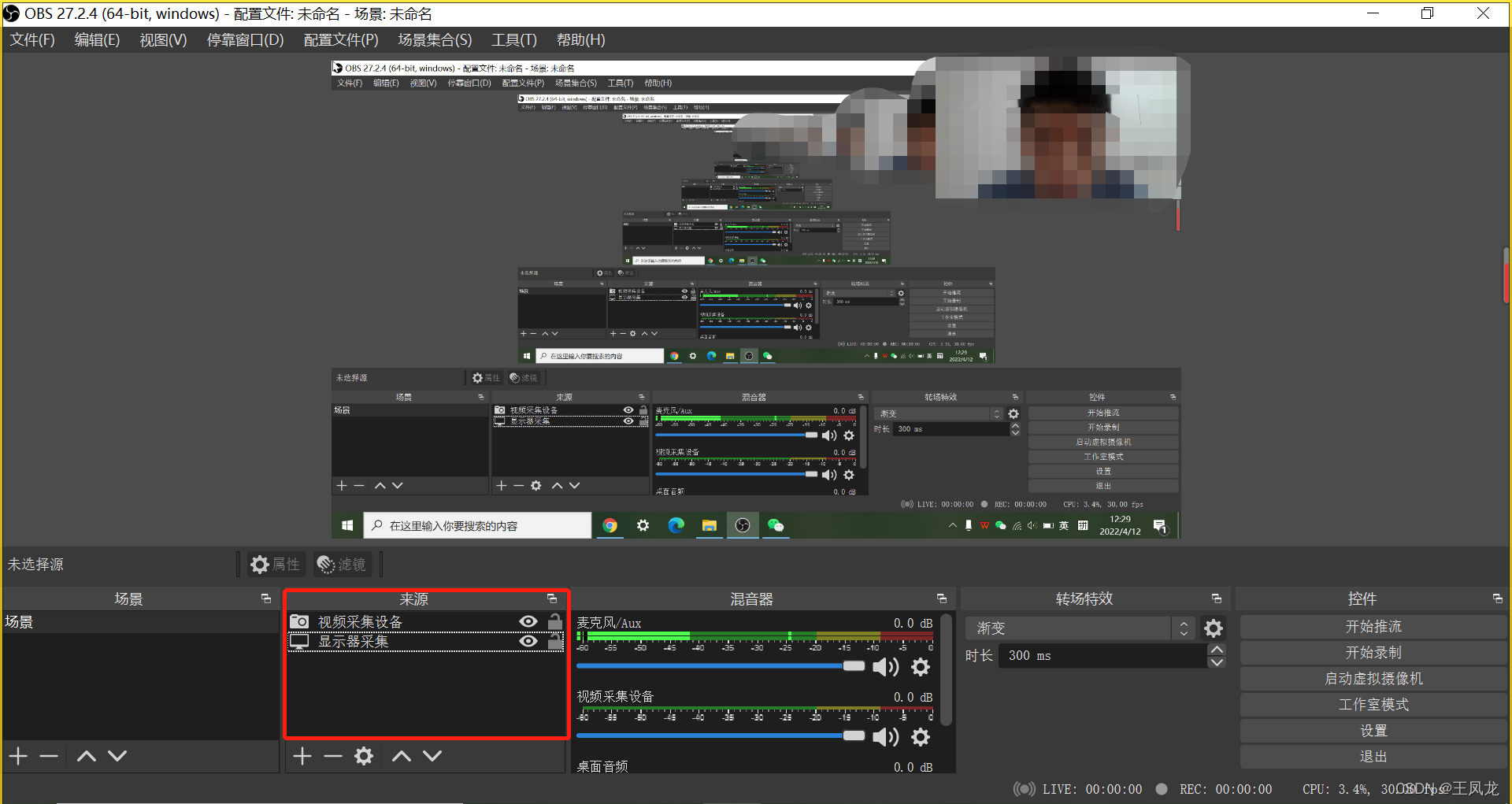This screenshot has height=804, width=1512.
Task: Click 开始录制 to start recording
Action: pos(1373,653)
